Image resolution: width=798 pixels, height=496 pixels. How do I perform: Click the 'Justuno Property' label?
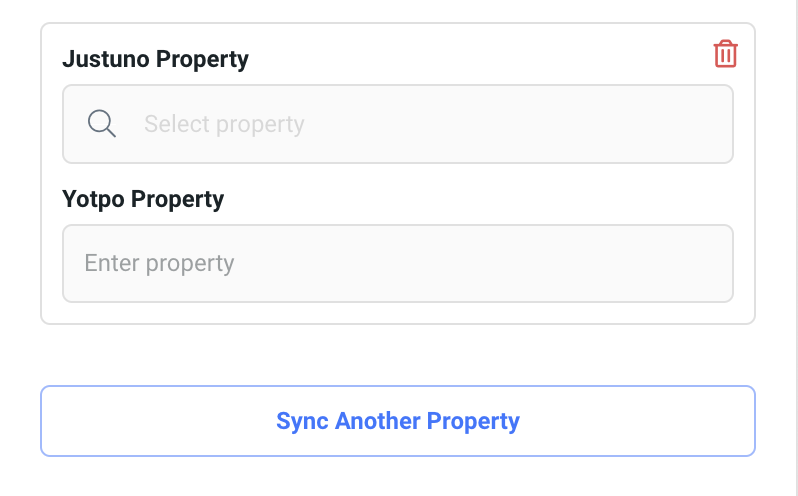(x=155, y=59)
